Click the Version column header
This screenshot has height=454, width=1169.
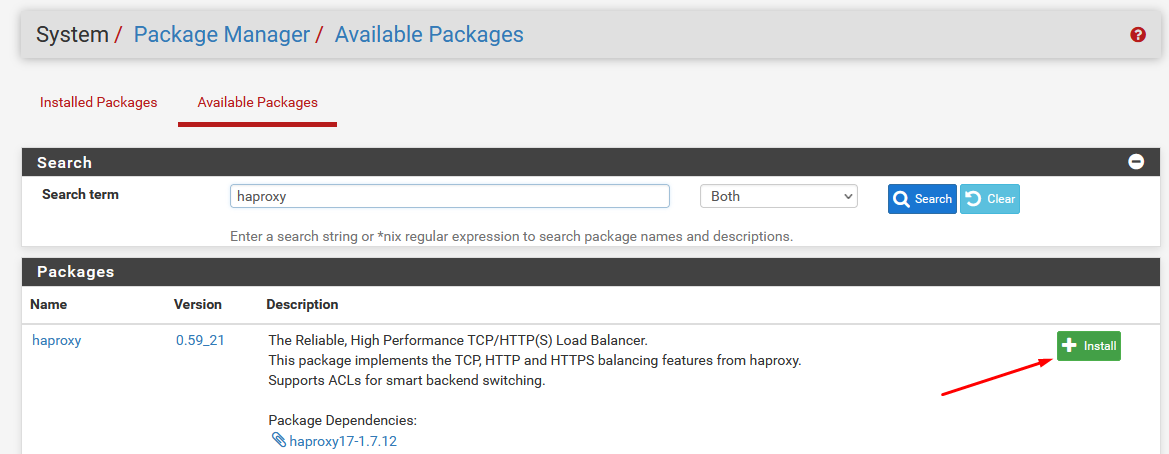(x=198, y=304)
